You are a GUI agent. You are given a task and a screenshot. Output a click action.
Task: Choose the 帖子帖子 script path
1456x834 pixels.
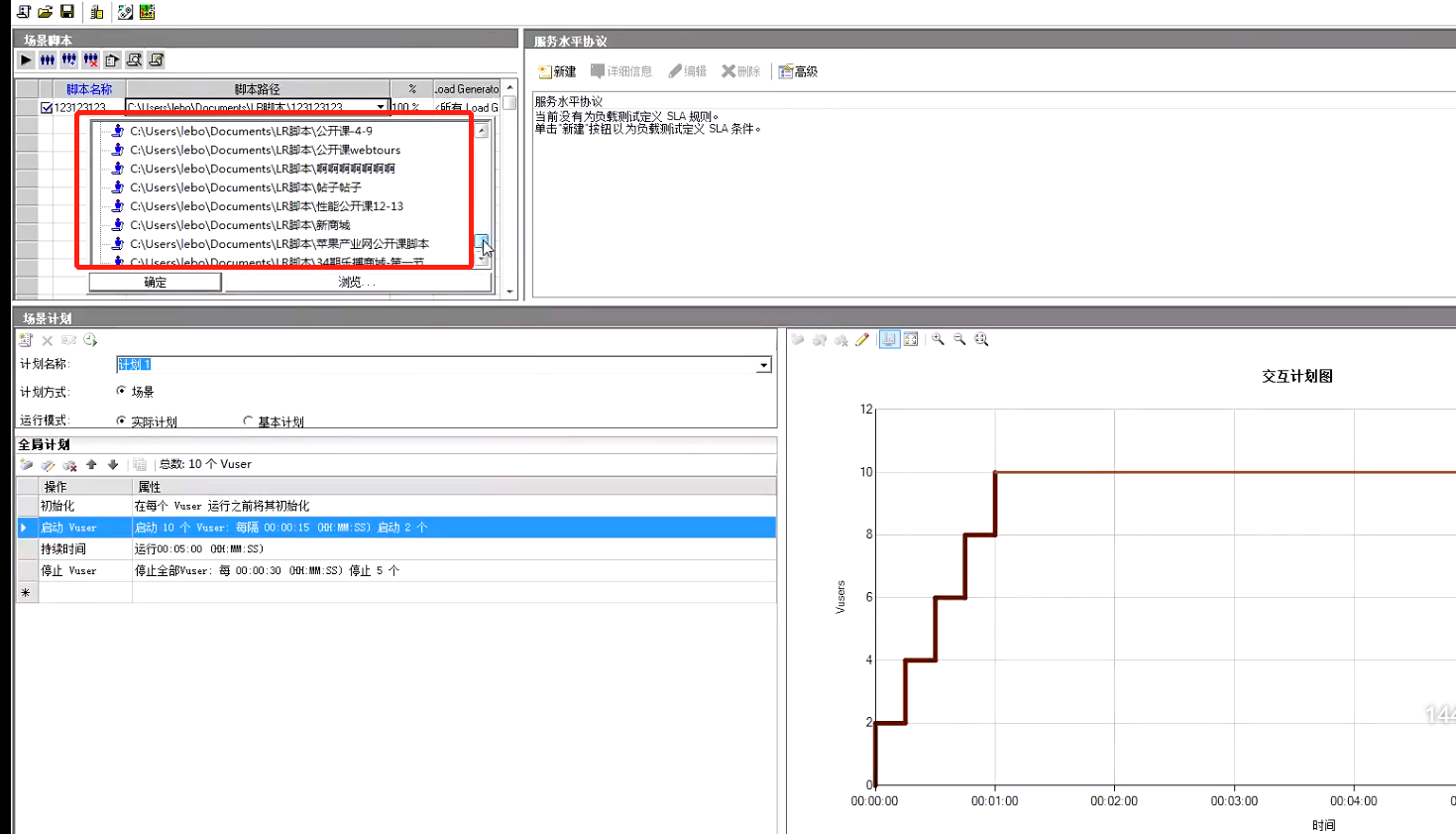coord(245,187)
